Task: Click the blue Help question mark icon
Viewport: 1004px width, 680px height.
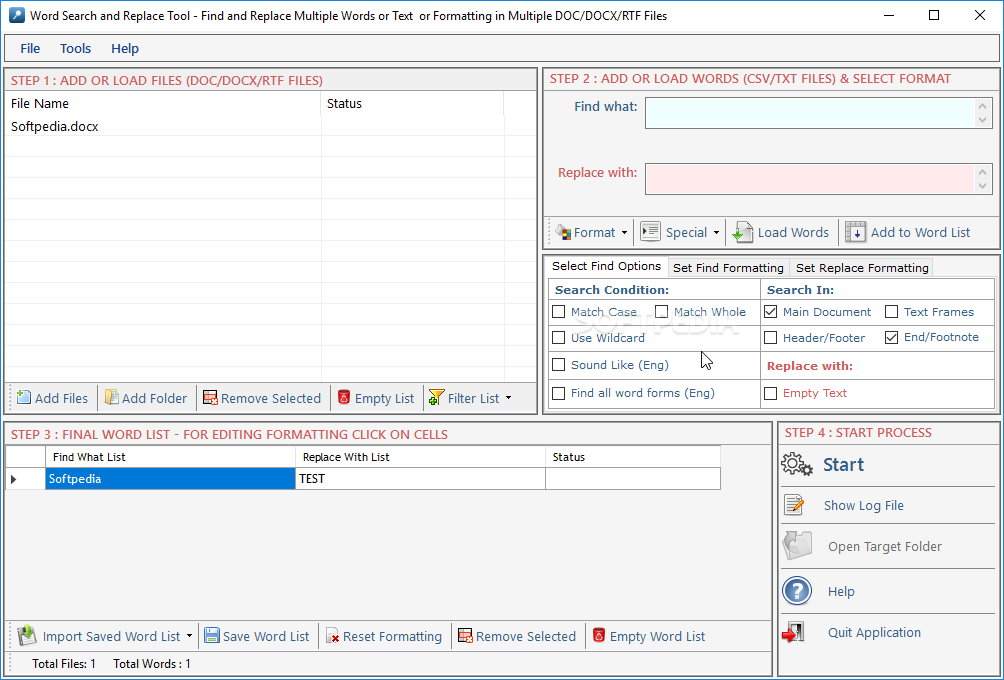Action: click(797, 591)
